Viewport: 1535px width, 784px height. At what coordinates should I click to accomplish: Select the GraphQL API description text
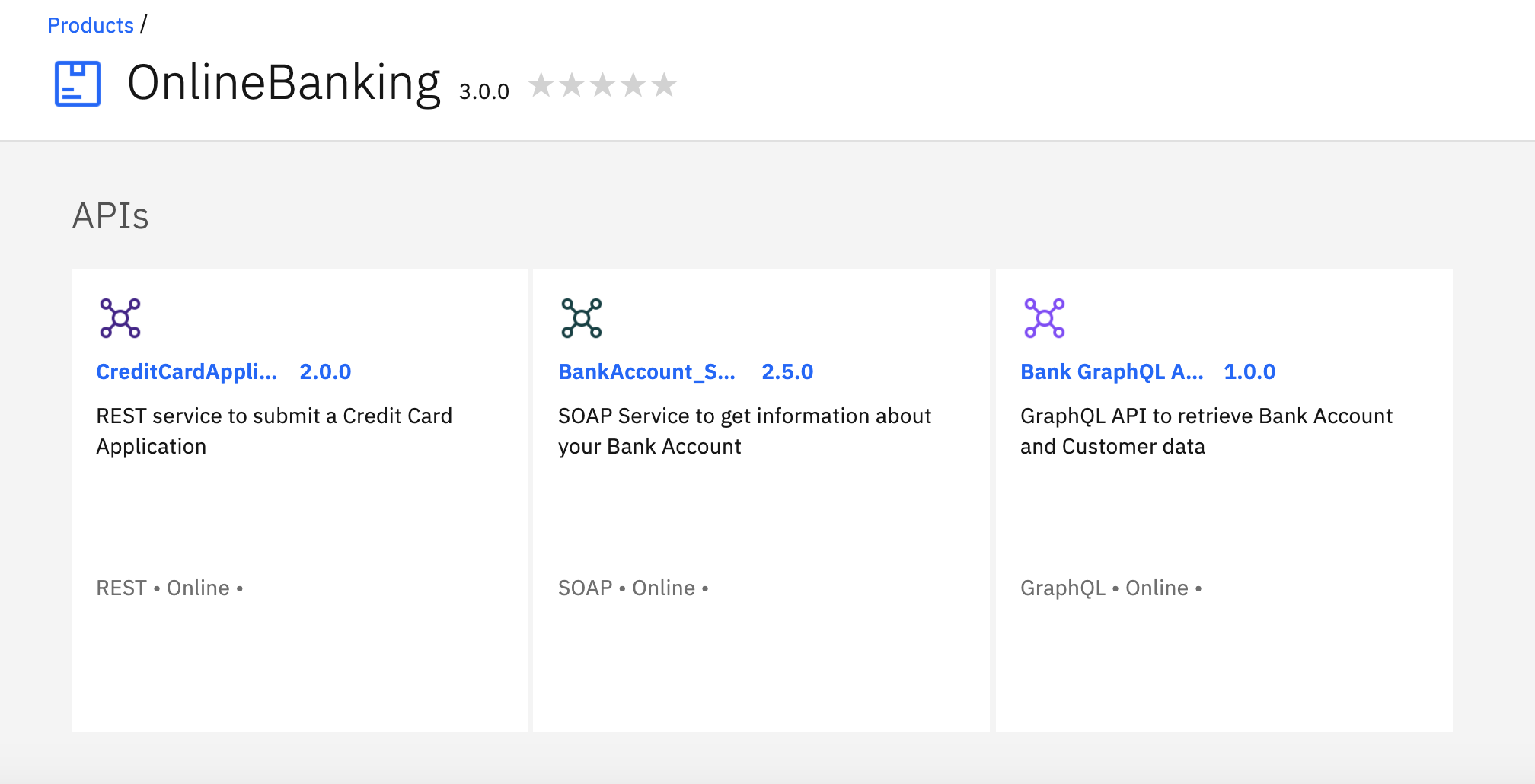click(1207, 431)
